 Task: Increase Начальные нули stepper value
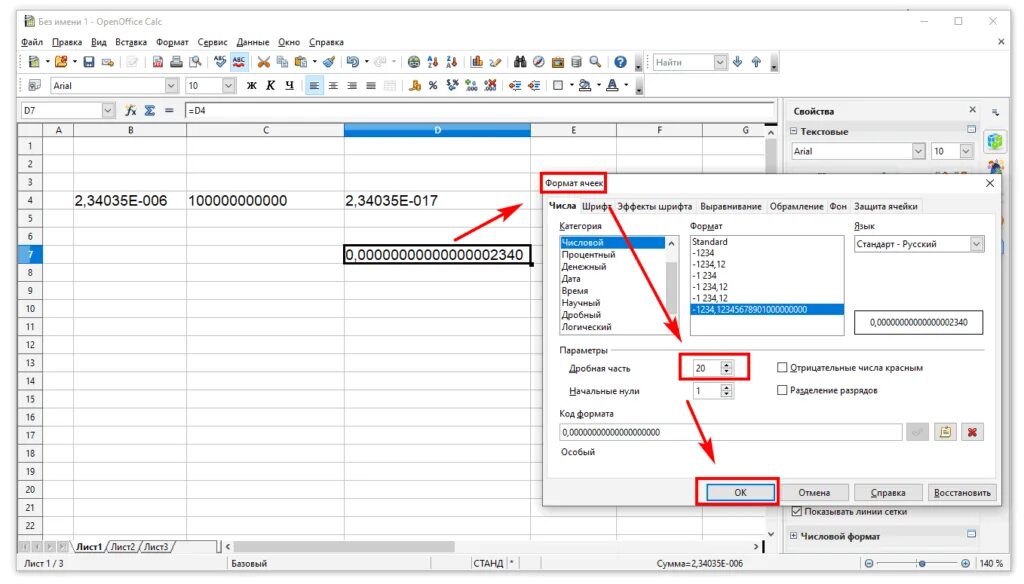(x=726, y=387)
